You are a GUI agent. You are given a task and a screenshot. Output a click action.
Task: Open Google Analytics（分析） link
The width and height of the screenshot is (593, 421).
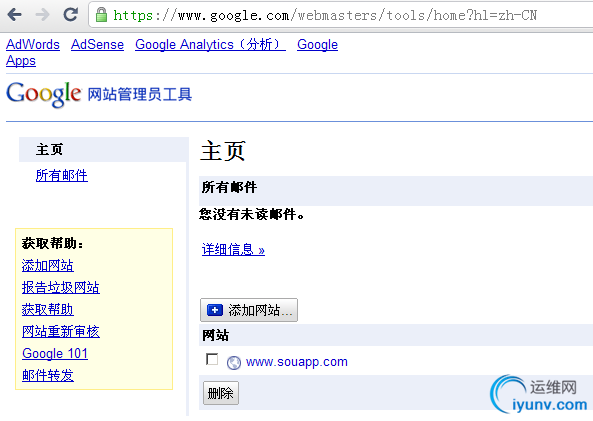(210, 45)
